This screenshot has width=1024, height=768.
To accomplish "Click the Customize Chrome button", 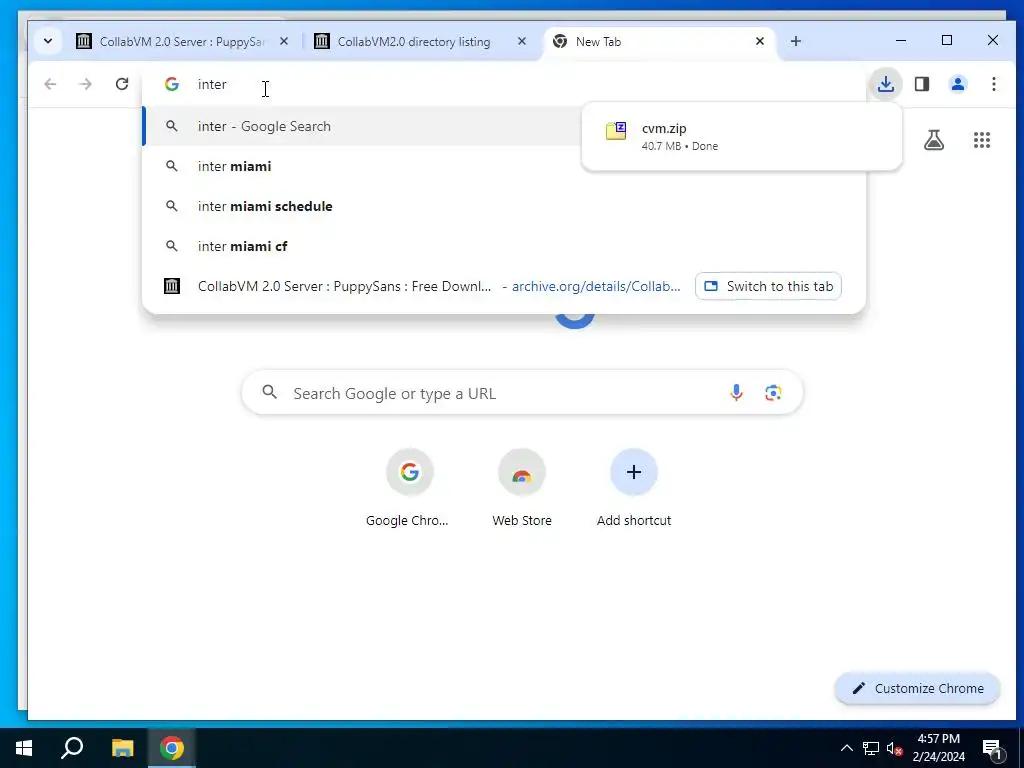I will coord(917,688).
